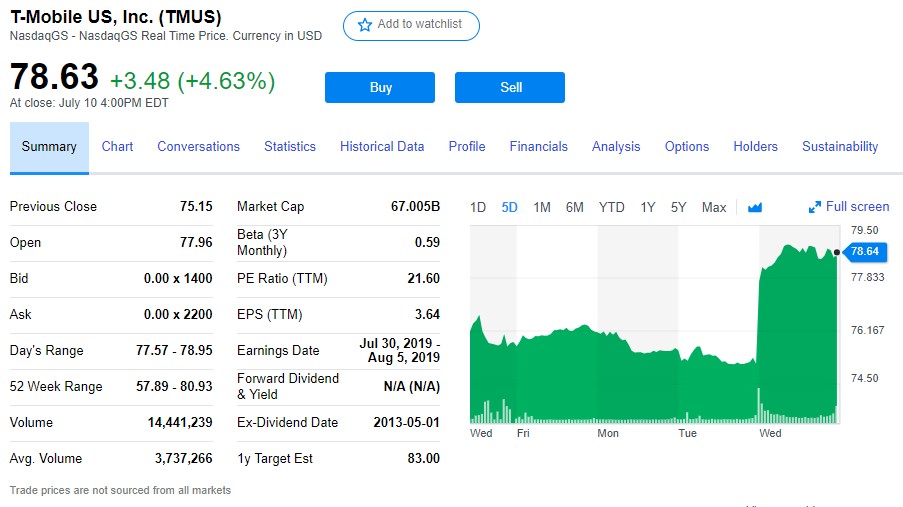Switch to the Statistics tab

(x=290, y=146)
